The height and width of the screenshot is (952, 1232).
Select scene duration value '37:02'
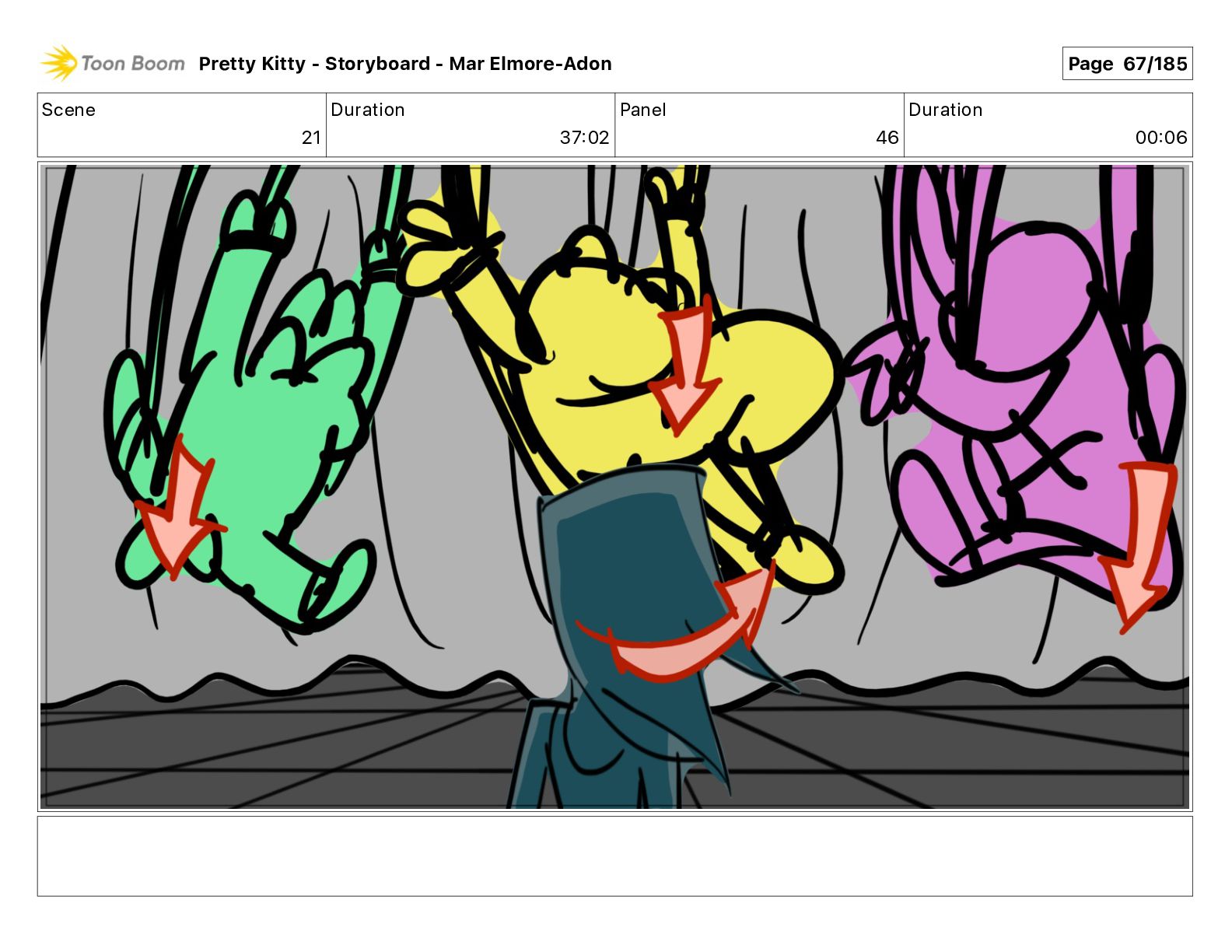(x=584, y=138)
